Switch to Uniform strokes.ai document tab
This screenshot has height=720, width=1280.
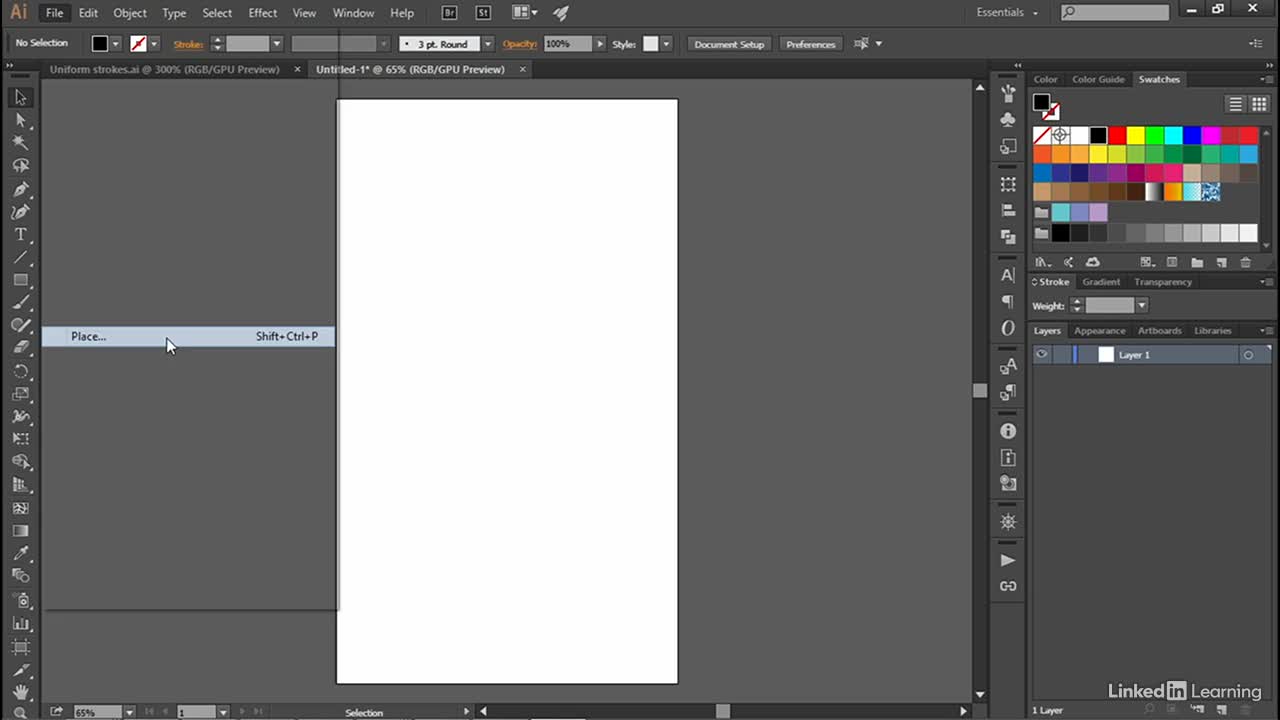point(164,70)
